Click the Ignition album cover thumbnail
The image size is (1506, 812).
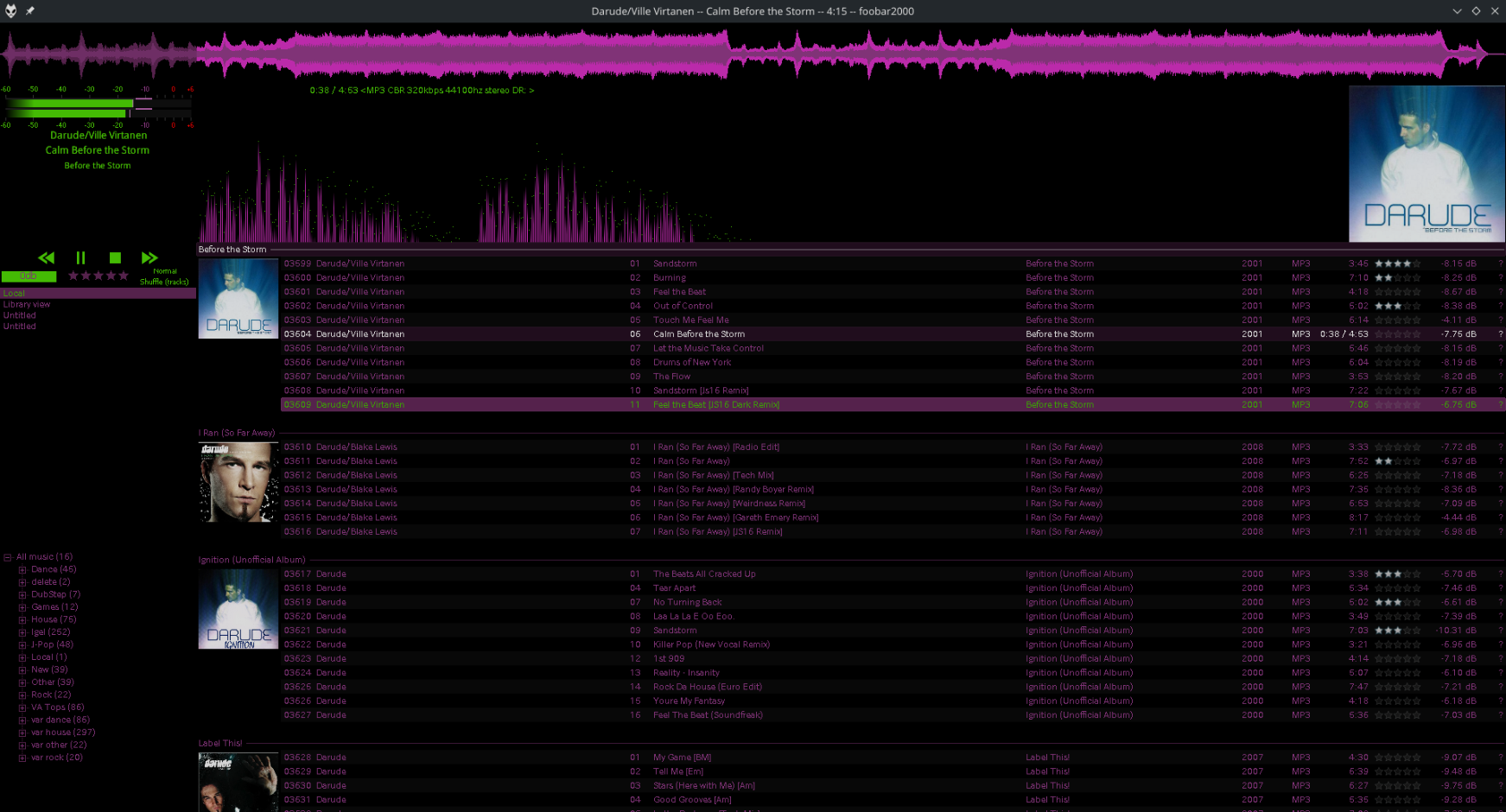238,609
